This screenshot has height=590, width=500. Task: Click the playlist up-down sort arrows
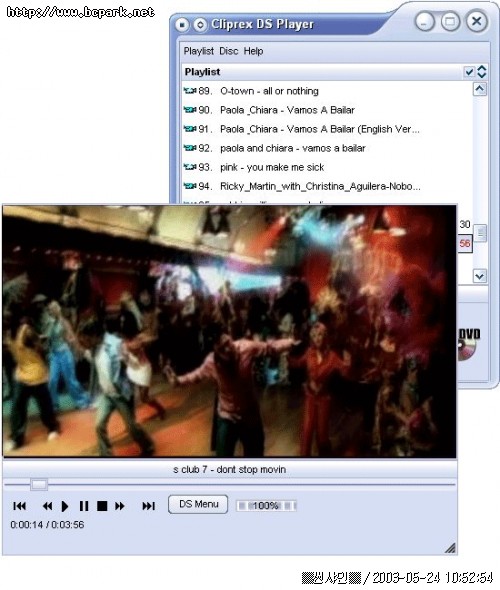point(482,71)
